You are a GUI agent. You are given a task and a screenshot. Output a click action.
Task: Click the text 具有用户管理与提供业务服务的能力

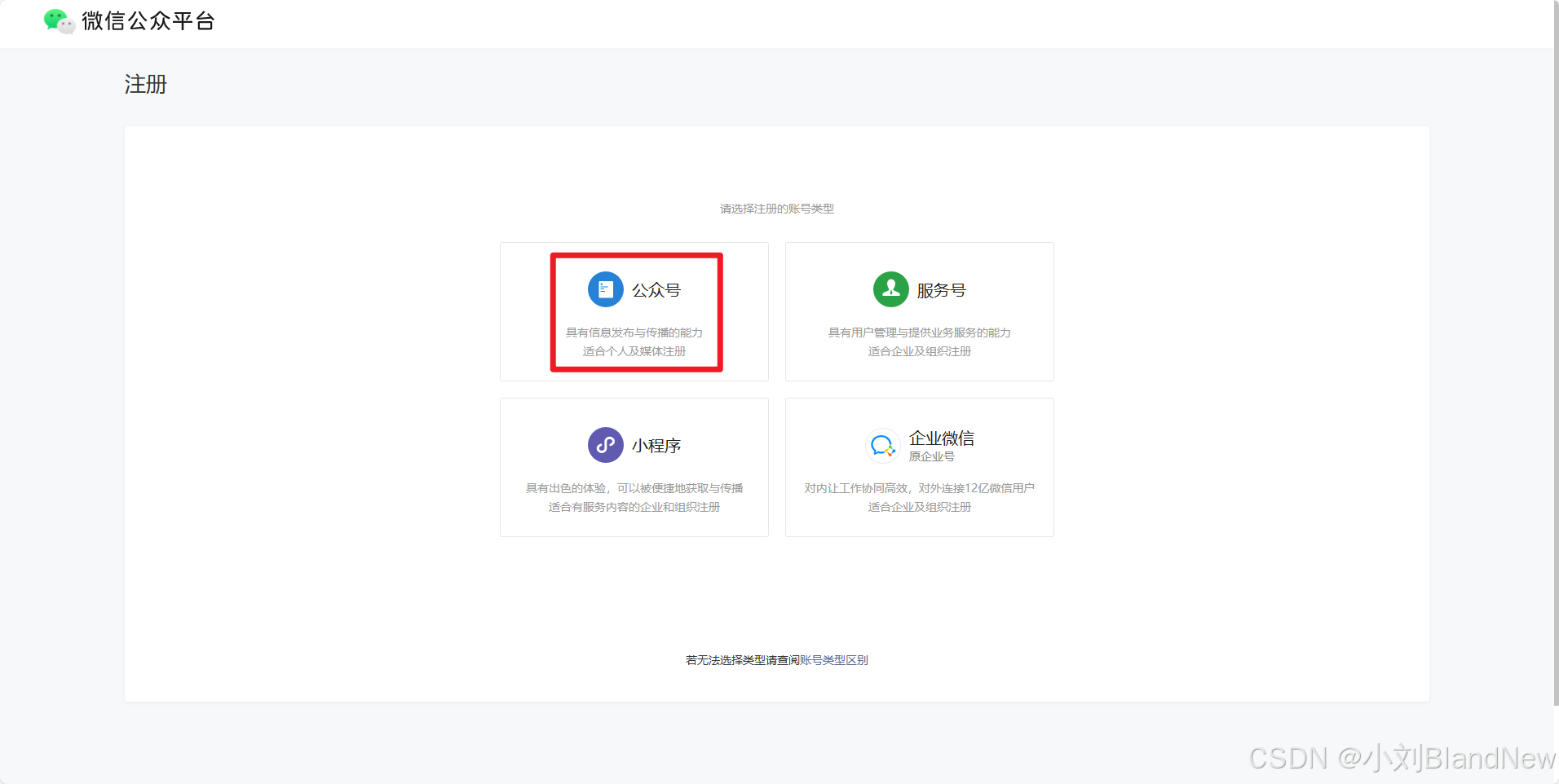(x=920, y=333)
